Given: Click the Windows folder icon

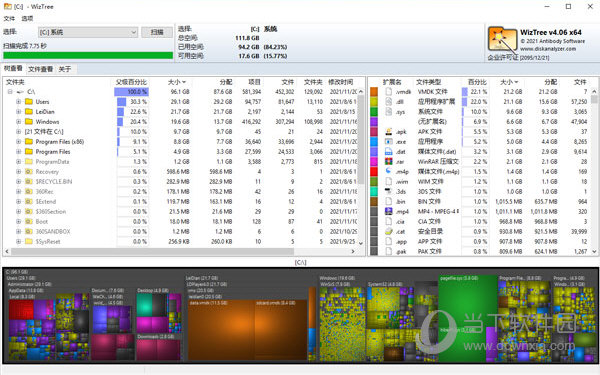Looking at the screenshot, I should (29, 122).
